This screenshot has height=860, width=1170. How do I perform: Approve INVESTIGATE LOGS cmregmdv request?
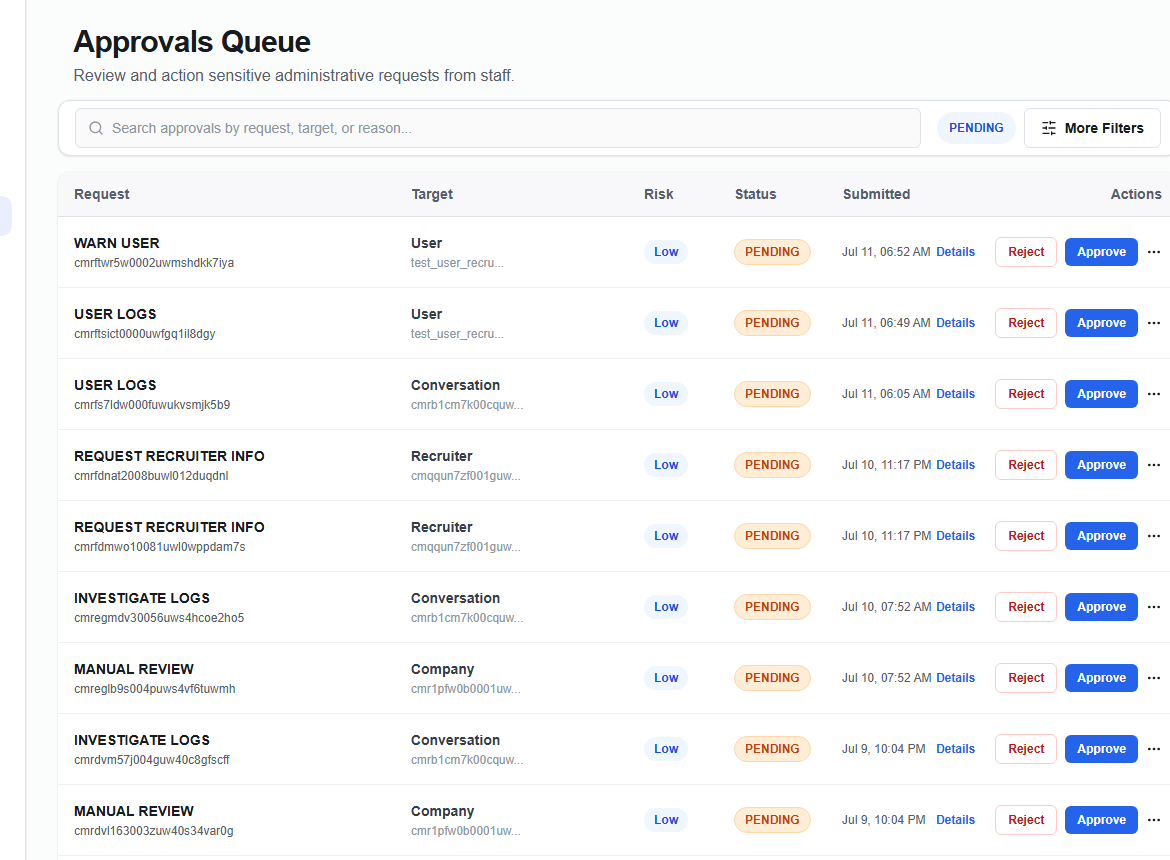pos(1101,607)
